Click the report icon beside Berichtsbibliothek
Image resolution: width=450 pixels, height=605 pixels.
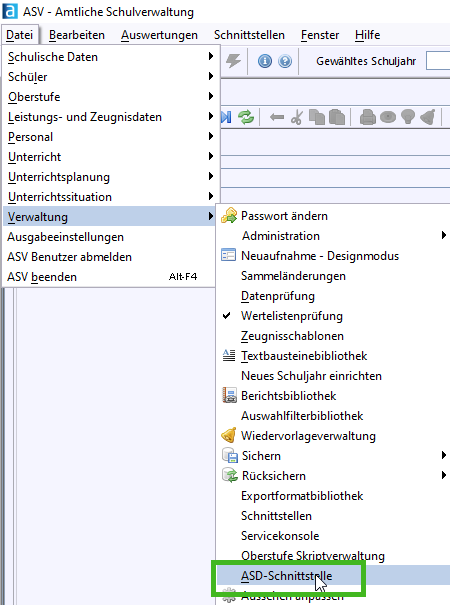point(229,395)
